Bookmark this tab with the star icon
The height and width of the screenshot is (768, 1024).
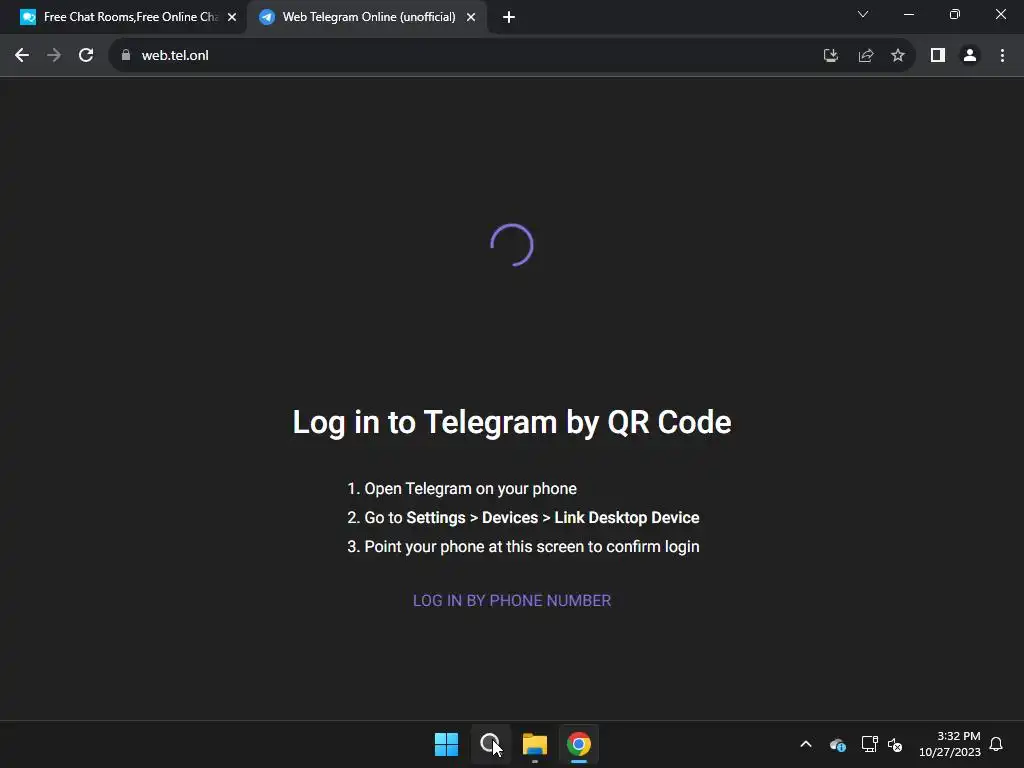[898, 56]
